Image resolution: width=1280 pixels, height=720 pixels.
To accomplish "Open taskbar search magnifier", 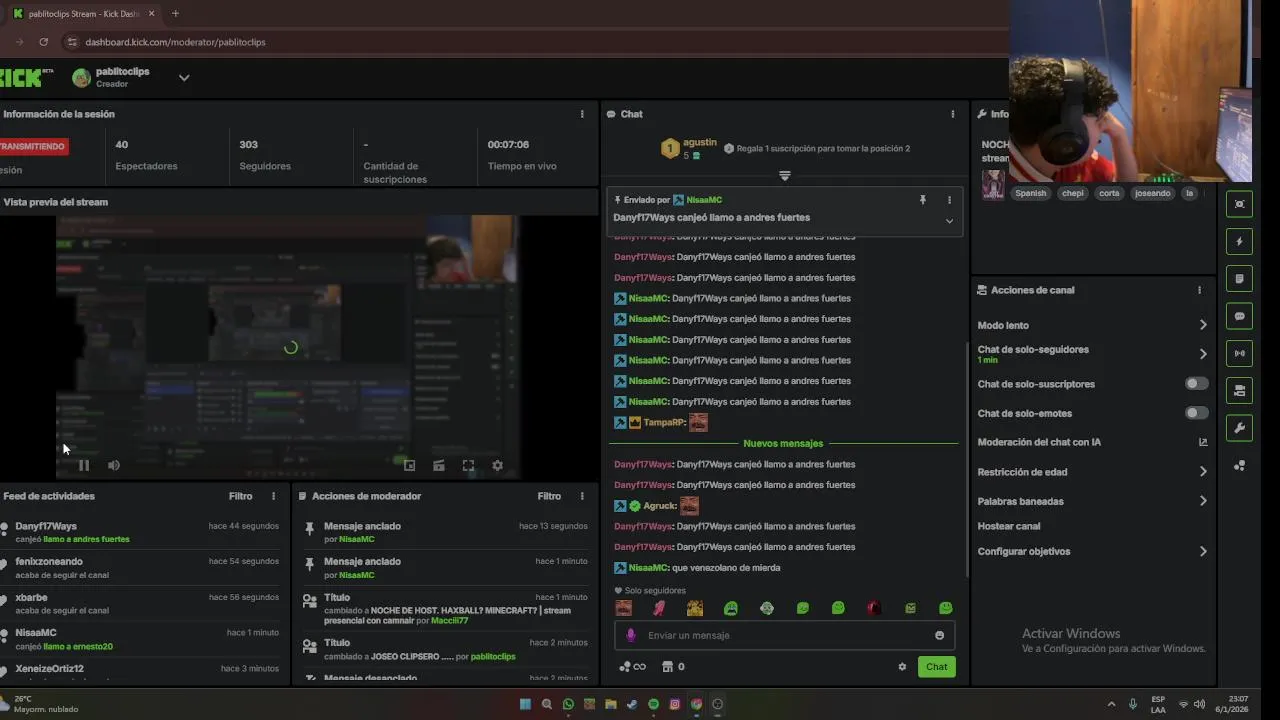I will (x=547, y=704).
